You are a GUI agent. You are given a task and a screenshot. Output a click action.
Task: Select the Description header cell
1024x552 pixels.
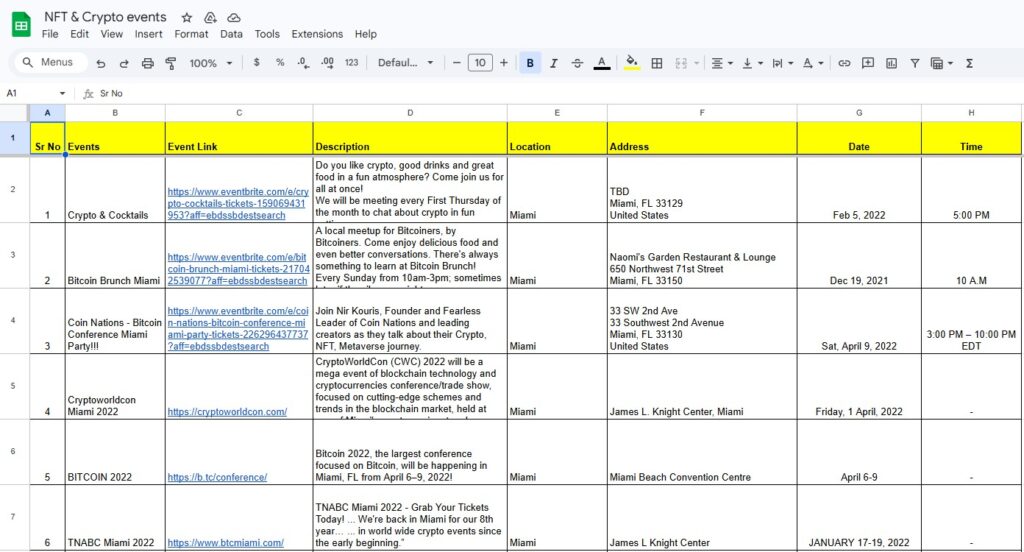tap(409, 138)
